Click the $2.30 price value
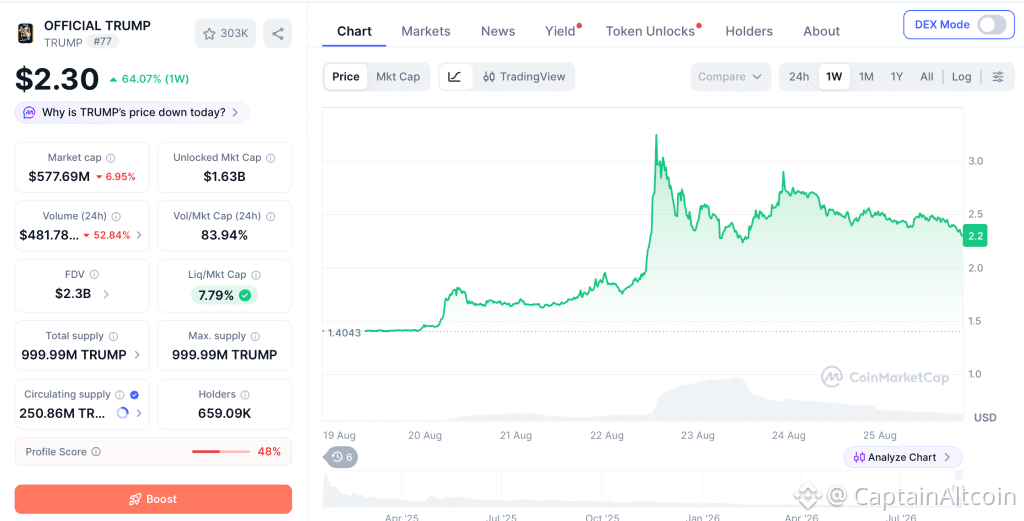 [x=57, y=79]
